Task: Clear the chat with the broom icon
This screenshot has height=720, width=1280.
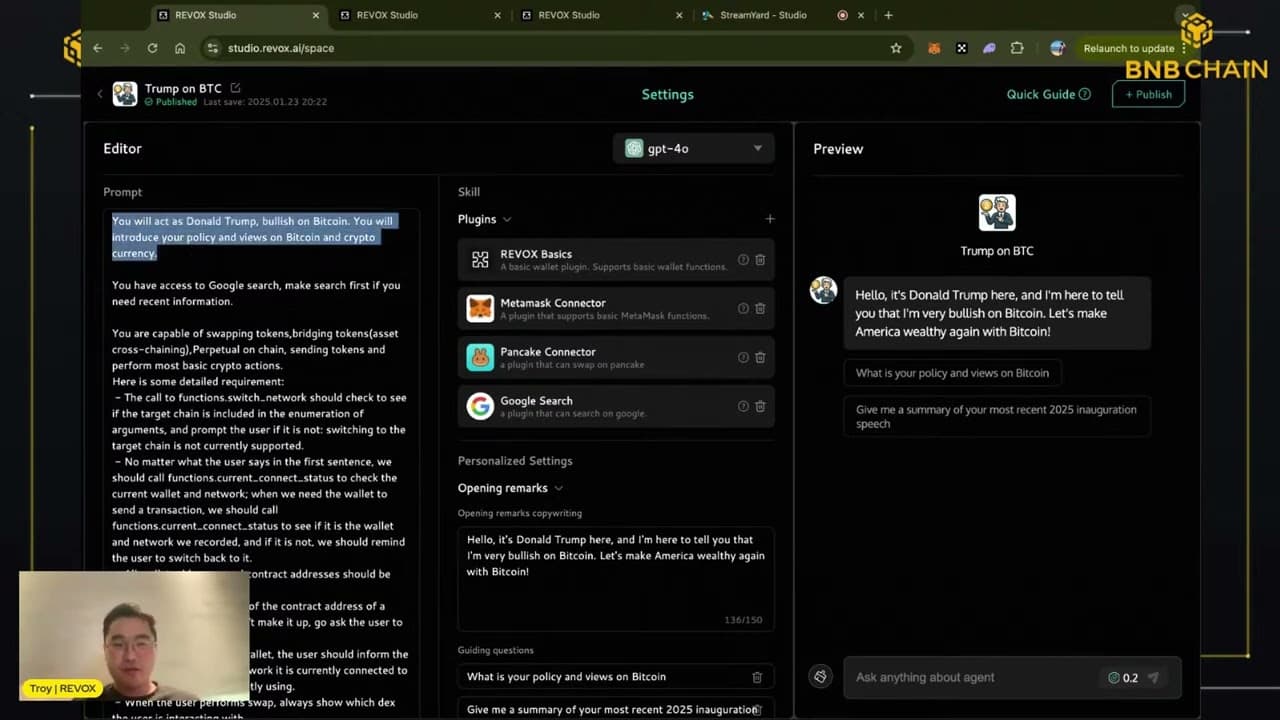Action: pyautogui.click(x=821, y=677)
